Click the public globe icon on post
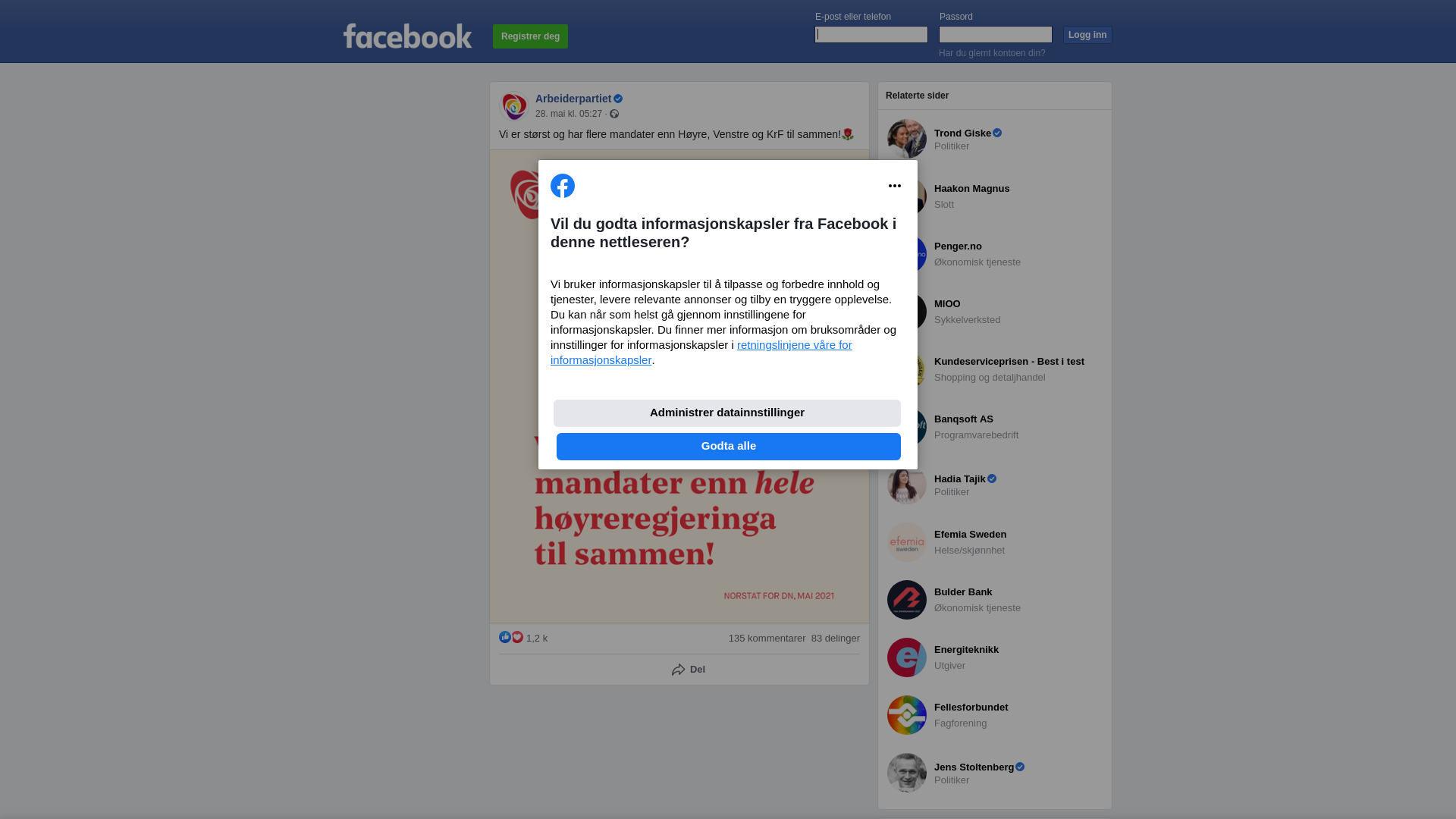The image size is (1456, 819). [614, 114]
